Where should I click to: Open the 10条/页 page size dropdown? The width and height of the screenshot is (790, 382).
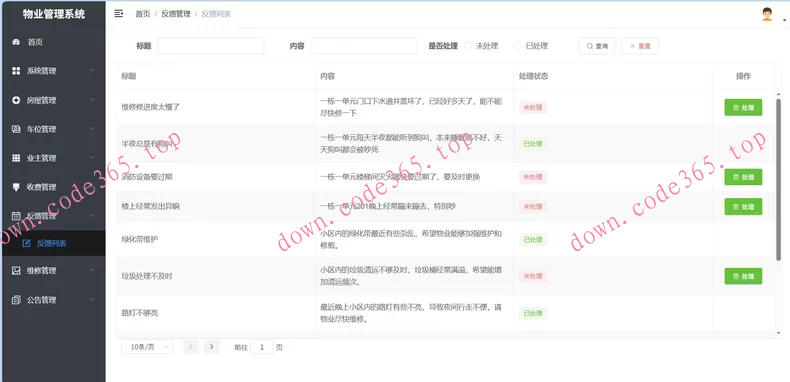point(147,347)
